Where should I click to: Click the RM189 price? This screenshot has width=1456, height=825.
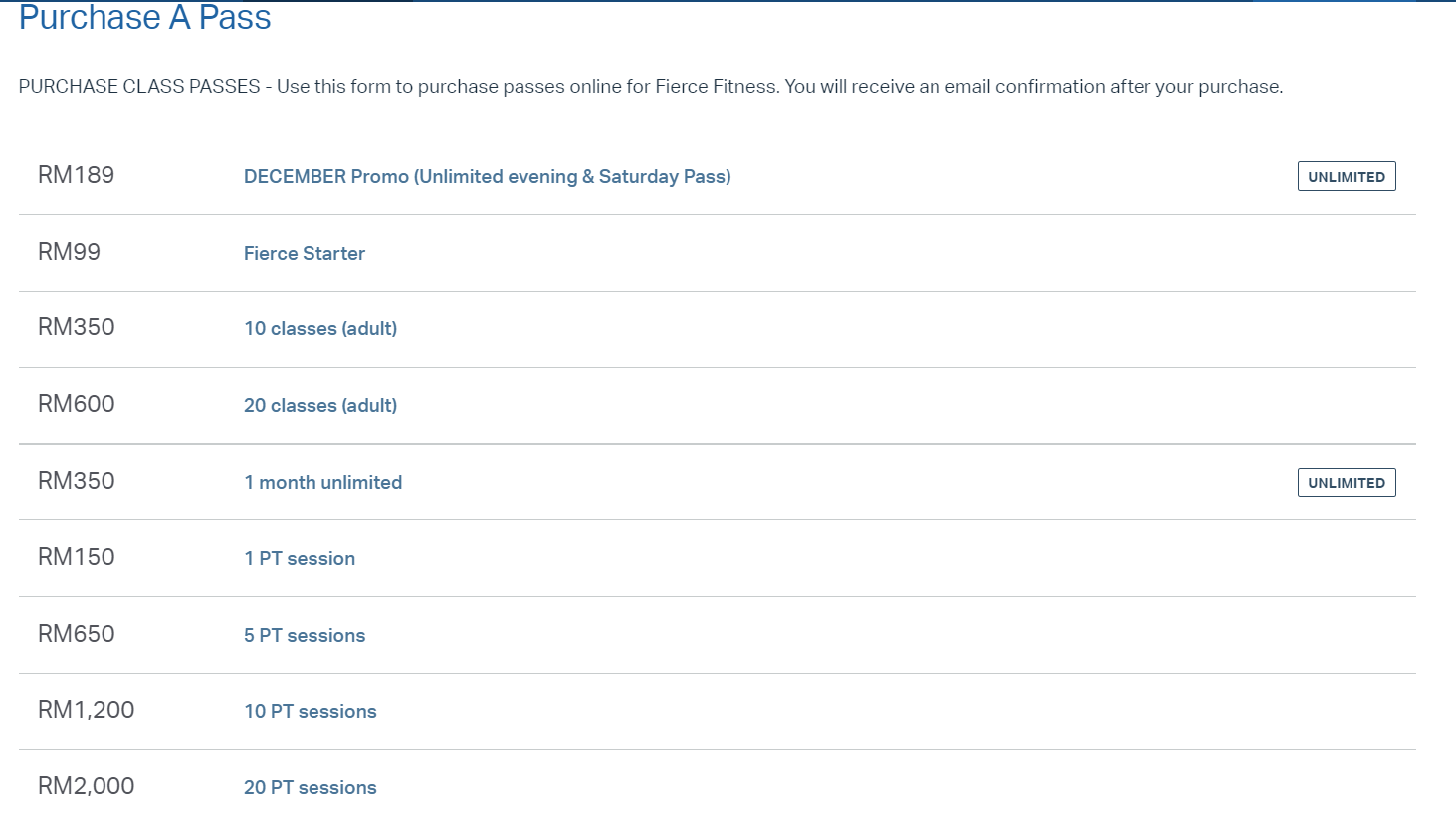pyautogui.click(x=76, y=175)
